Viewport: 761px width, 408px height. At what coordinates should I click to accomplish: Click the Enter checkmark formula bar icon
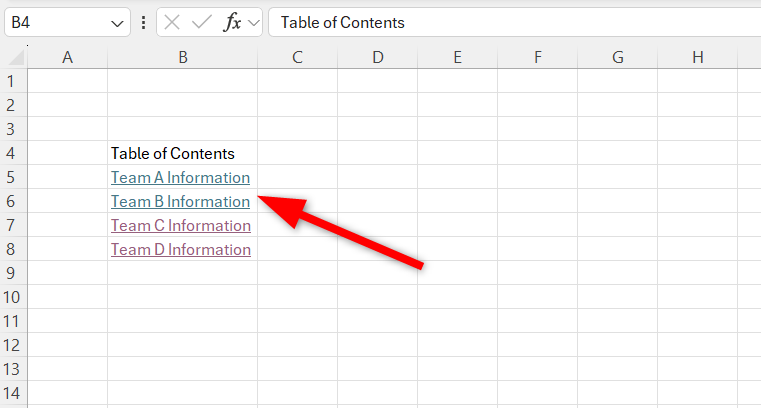point(202,22)
